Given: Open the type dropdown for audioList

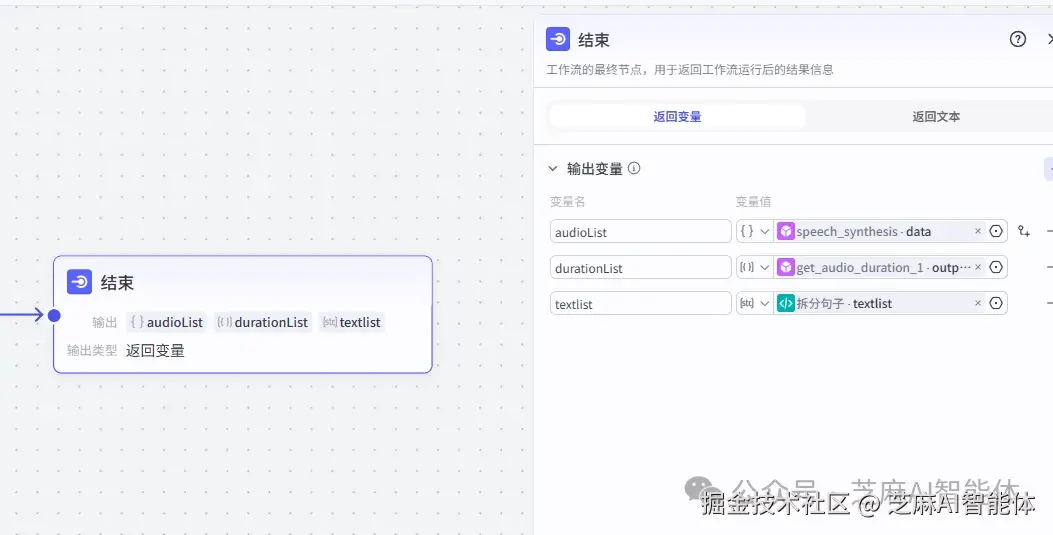Looking at the screenshot, I should pyautogui.click(x=755, y=232).
